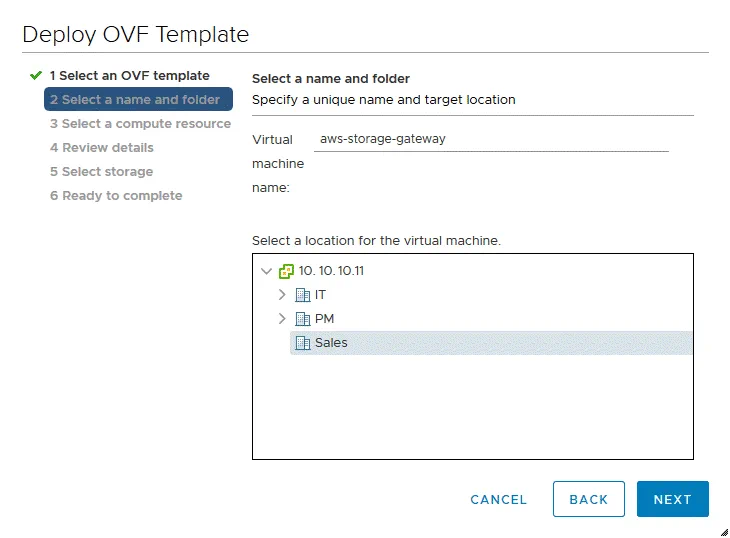The height and width of the screenshot is (538, 730).
Task: Select step 3 Select a compute resource
Action: pyautogui.click(x=140, y=124)
